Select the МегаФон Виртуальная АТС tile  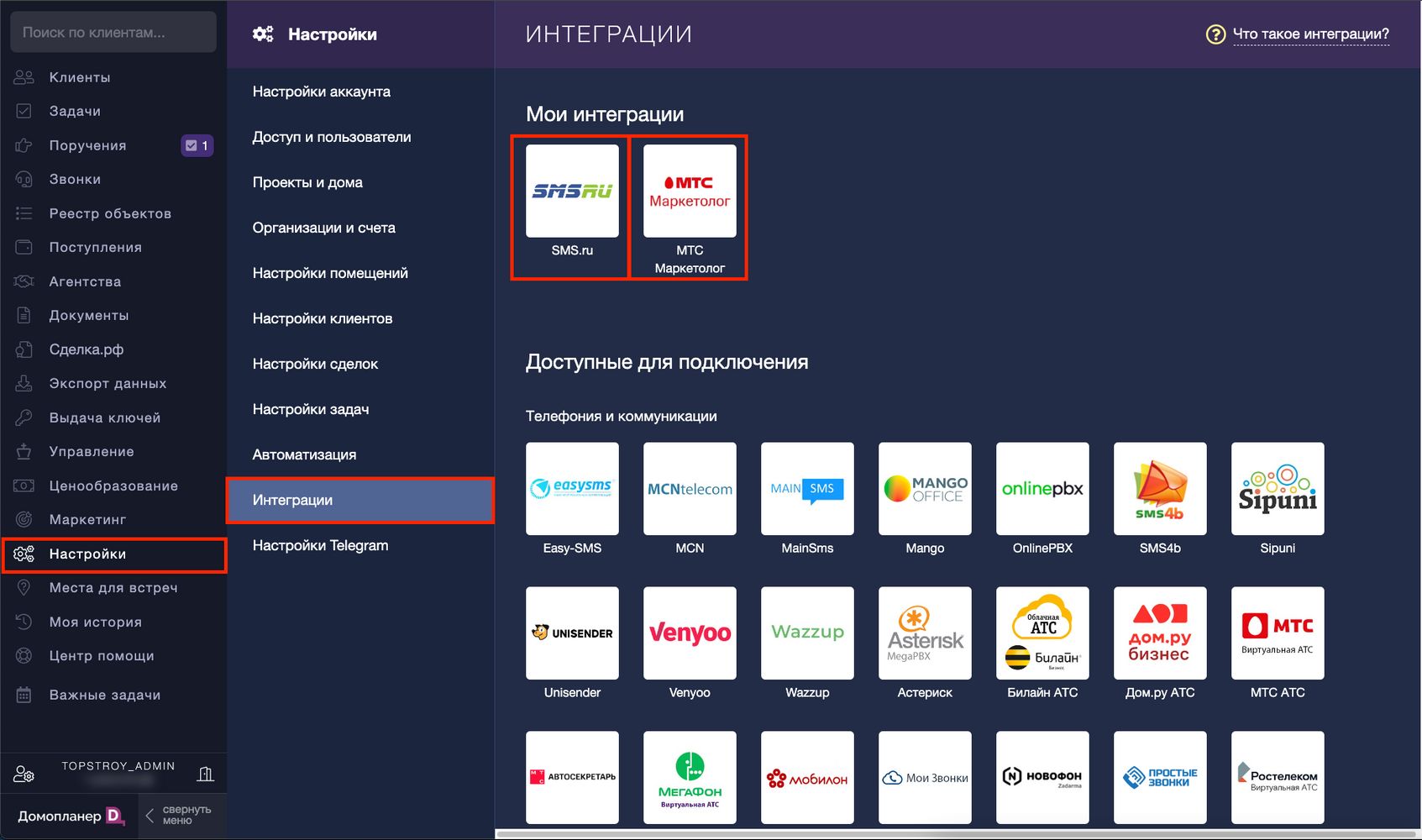click(690, 778)
